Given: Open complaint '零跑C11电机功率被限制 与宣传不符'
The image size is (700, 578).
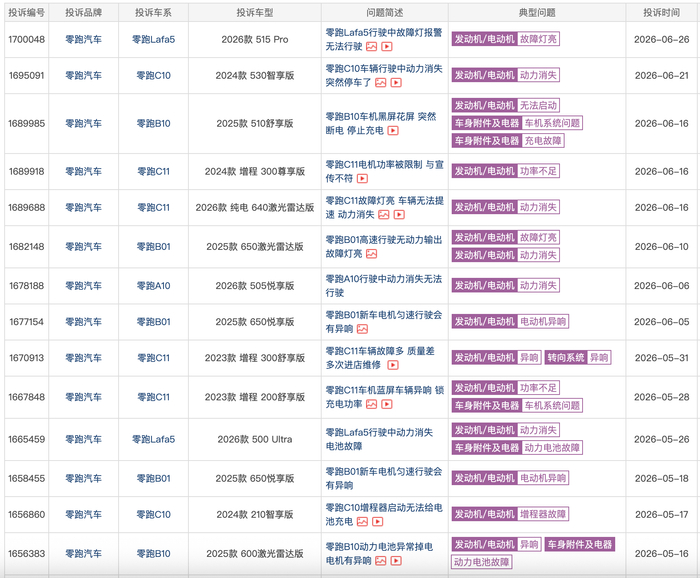Looking at the screenshot, I should [x=384, y=171].
